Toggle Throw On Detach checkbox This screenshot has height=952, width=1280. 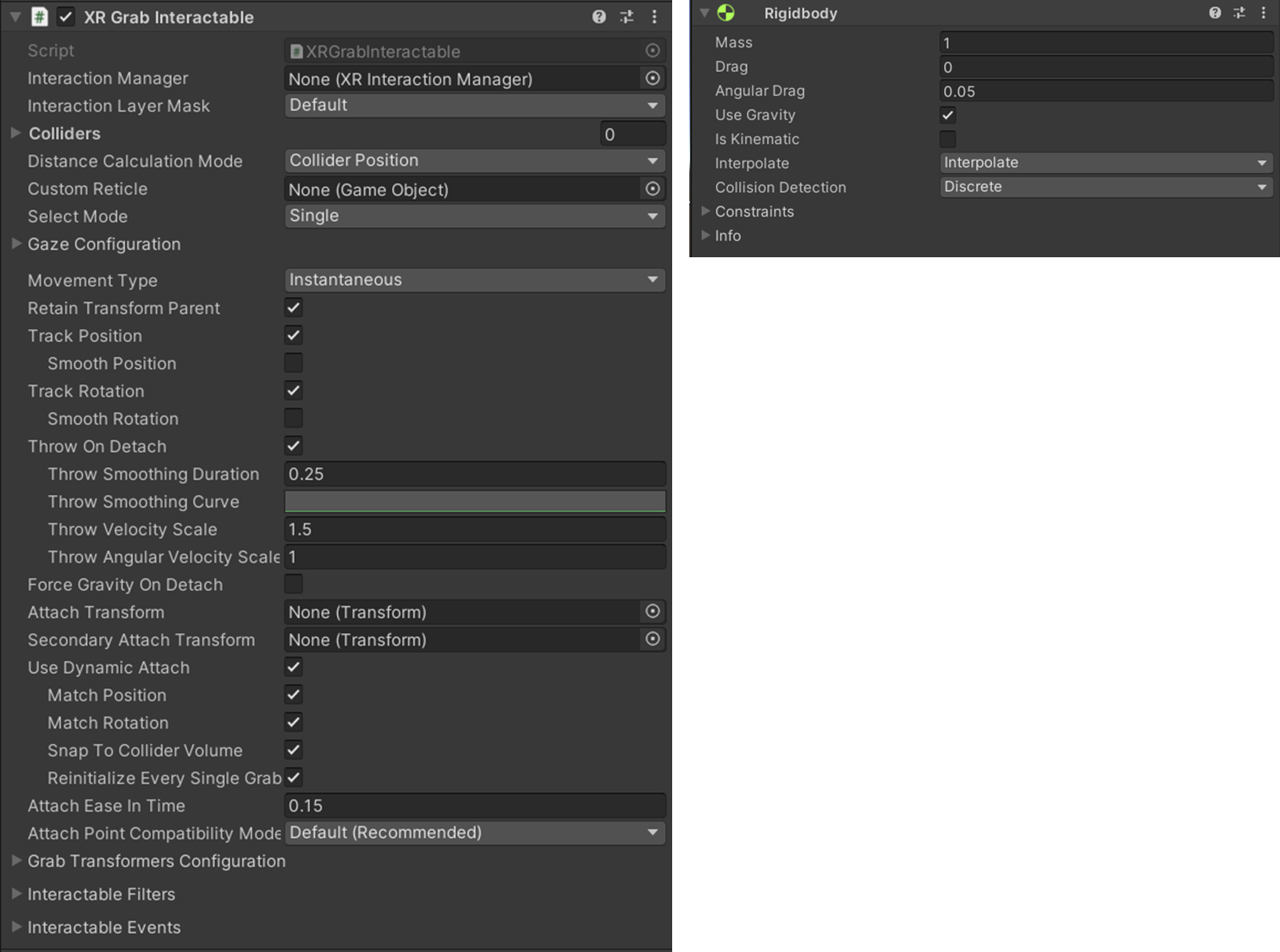pos(294,445)
